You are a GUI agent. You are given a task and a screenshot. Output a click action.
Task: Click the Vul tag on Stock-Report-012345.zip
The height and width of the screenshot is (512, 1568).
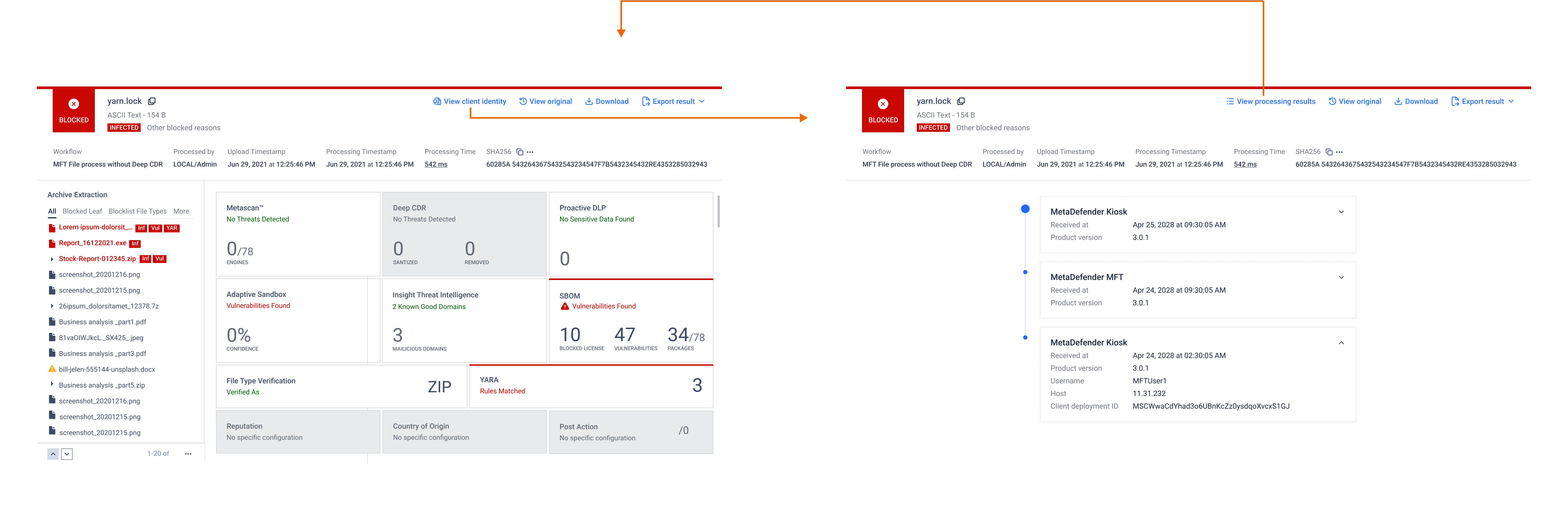click(159, 259)
